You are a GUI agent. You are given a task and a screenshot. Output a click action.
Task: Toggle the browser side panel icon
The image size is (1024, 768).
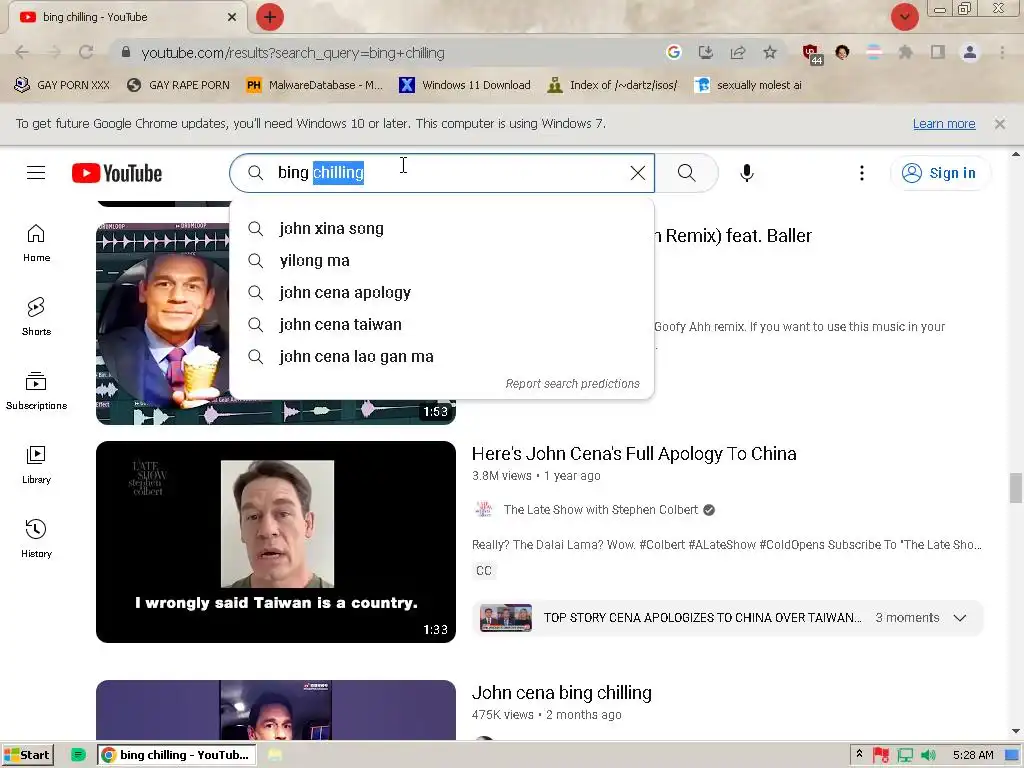pos(938,52)
